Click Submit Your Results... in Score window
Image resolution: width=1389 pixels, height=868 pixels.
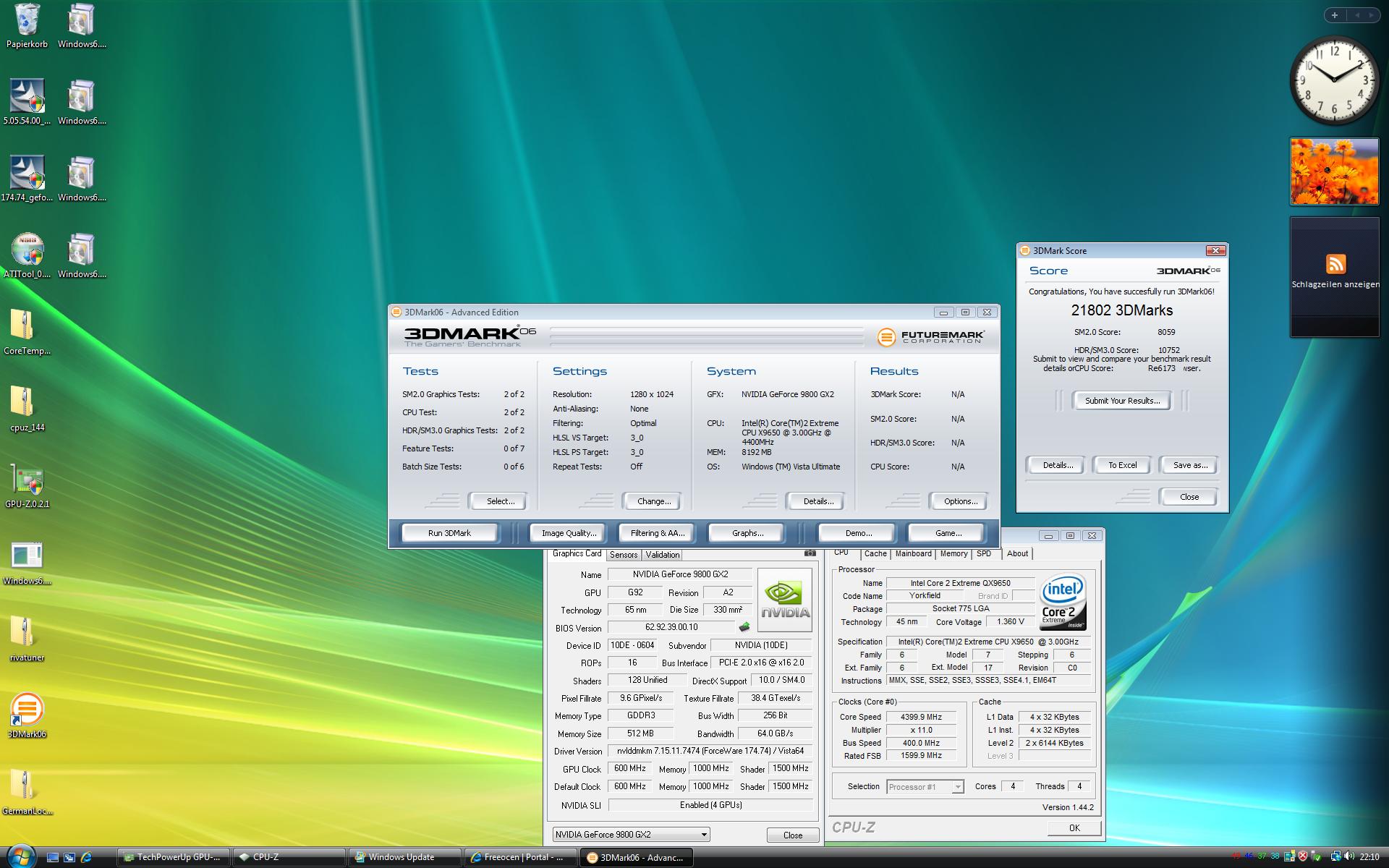[1121, 401]
